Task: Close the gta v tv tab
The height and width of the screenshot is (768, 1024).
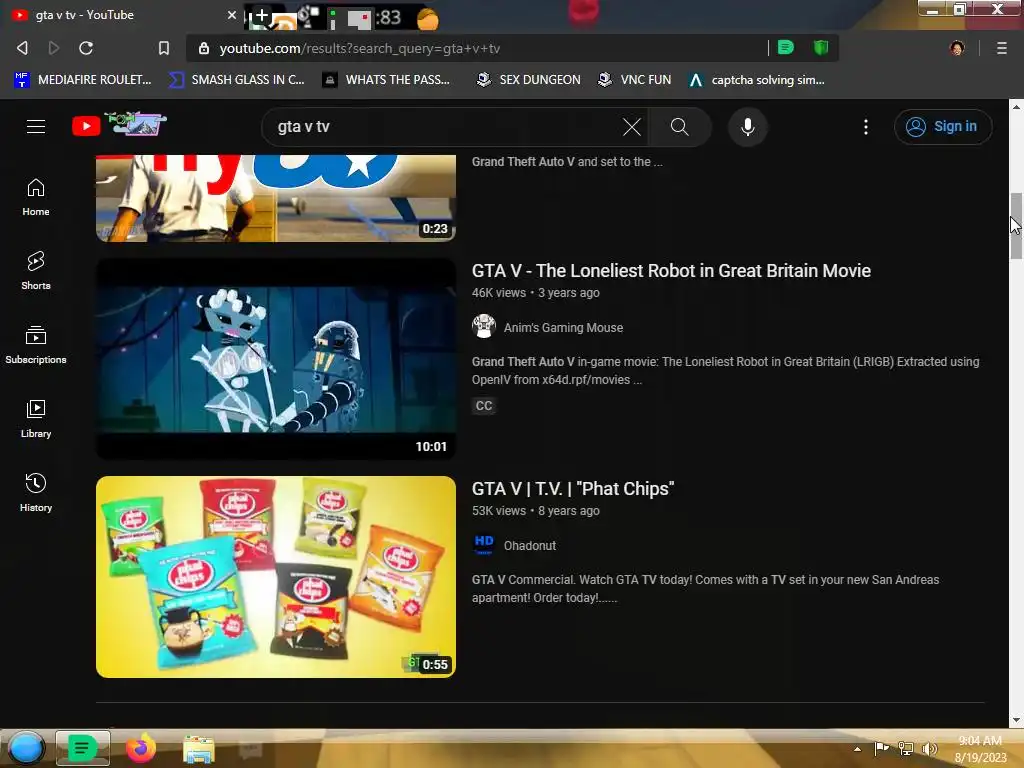Action: [x=232, y=14]
